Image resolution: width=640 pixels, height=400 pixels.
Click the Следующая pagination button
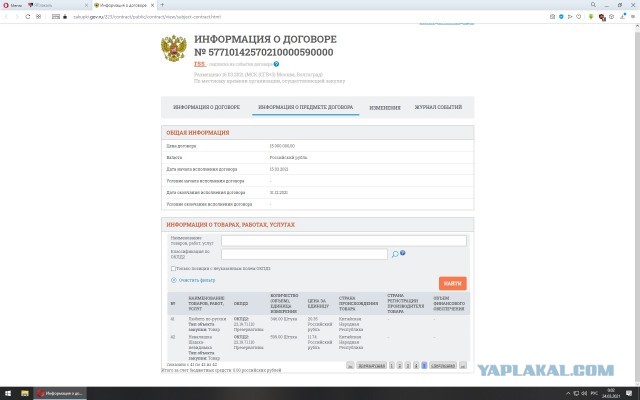[443, 366]
